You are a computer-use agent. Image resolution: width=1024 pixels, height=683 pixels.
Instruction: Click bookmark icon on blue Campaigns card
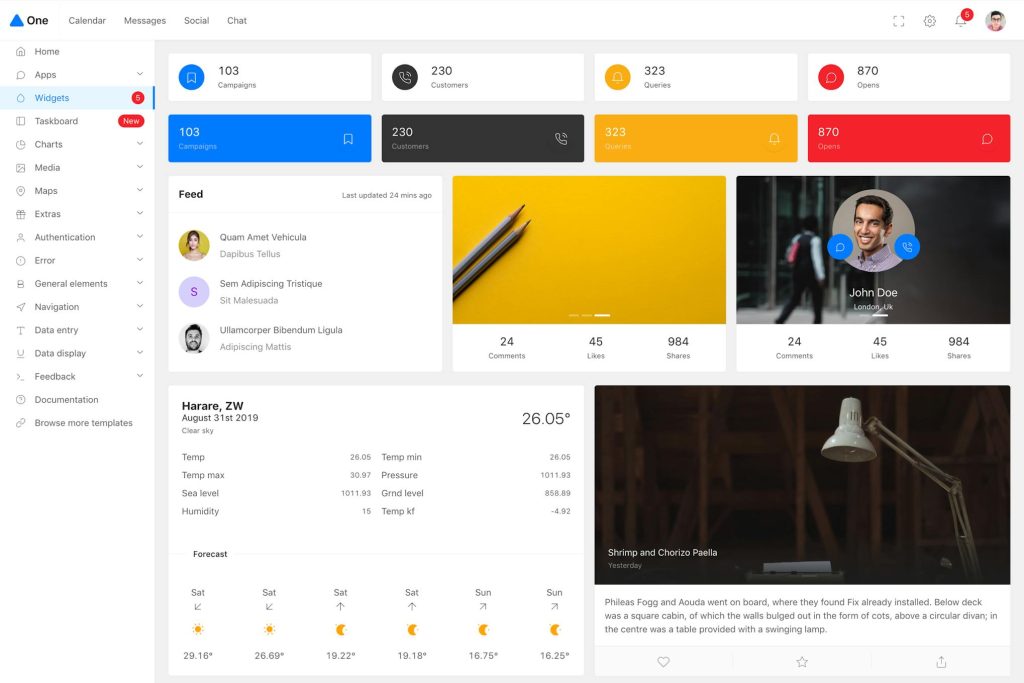[x=348, y=139]
